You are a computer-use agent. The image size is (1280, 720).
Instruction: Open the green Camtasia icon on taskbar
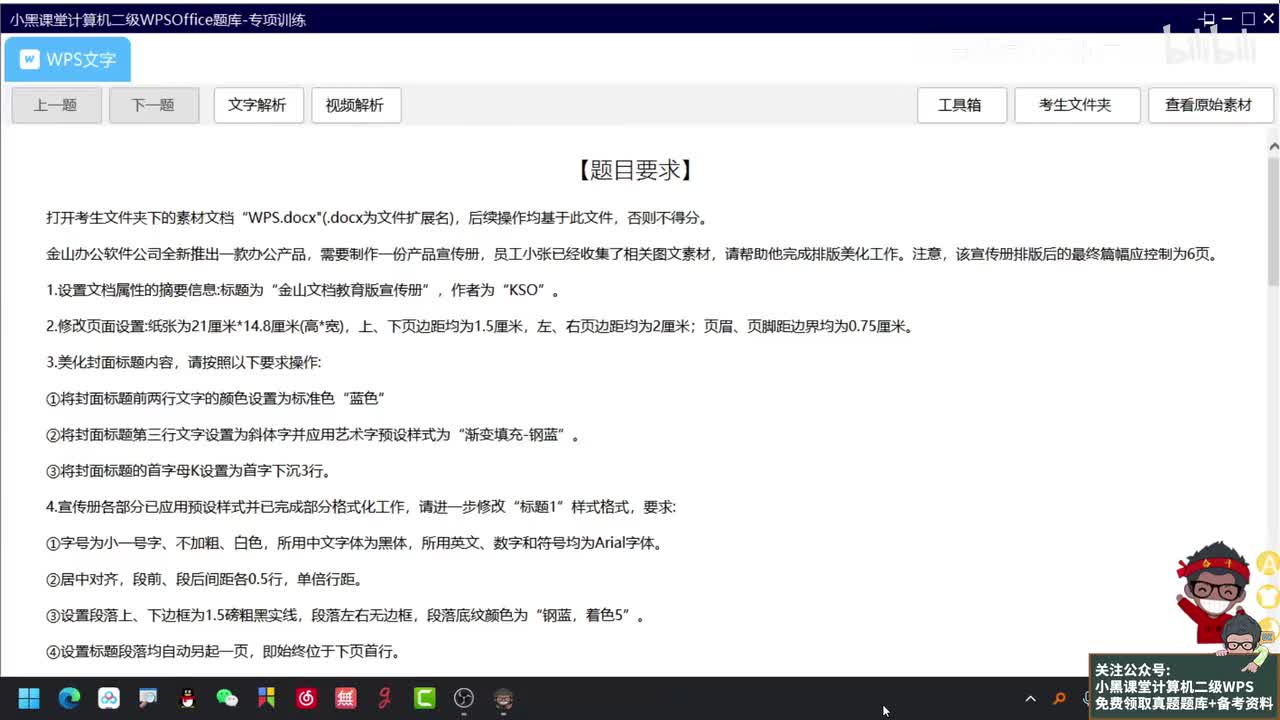(425, 698)
